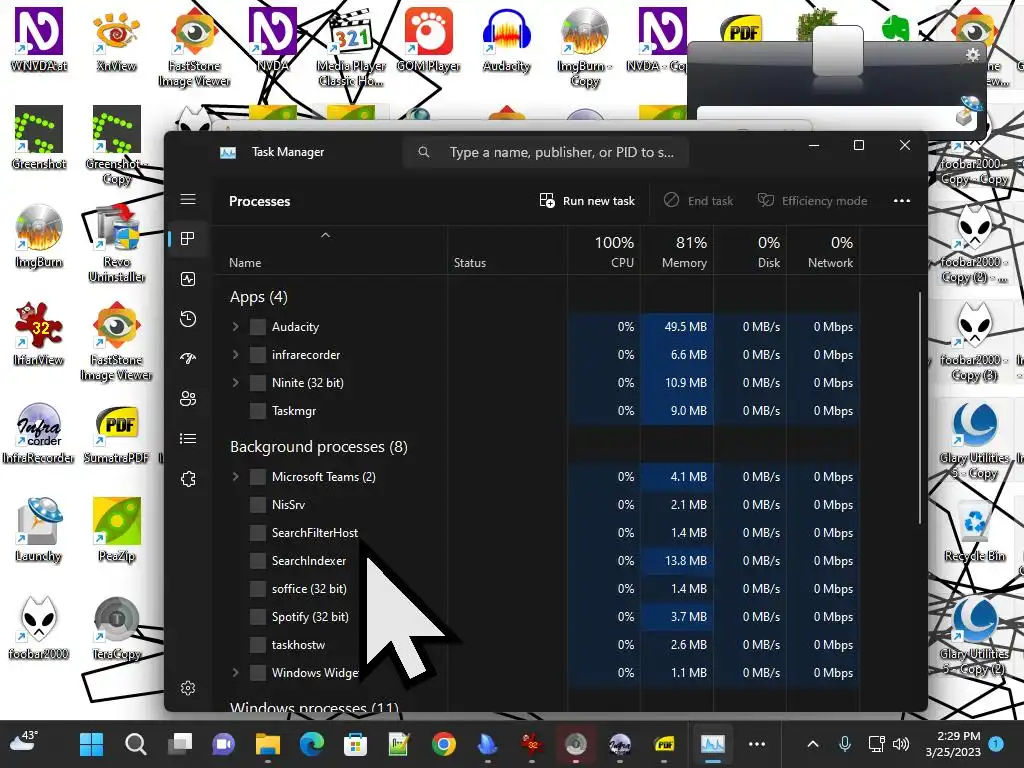Select the soffice (32 bit) process

[x=537, y=589]
